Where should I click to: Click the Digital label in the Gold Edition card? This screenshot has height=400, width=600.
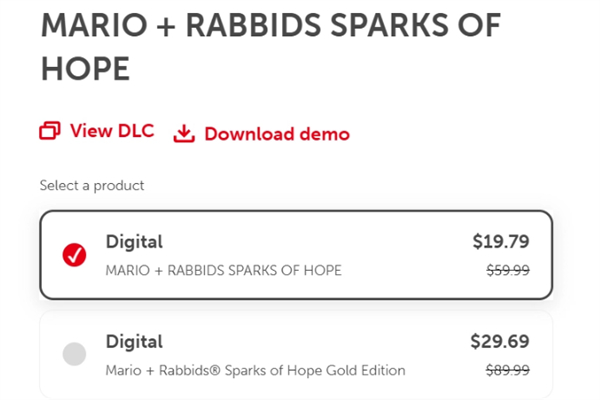tap(134, 341)
